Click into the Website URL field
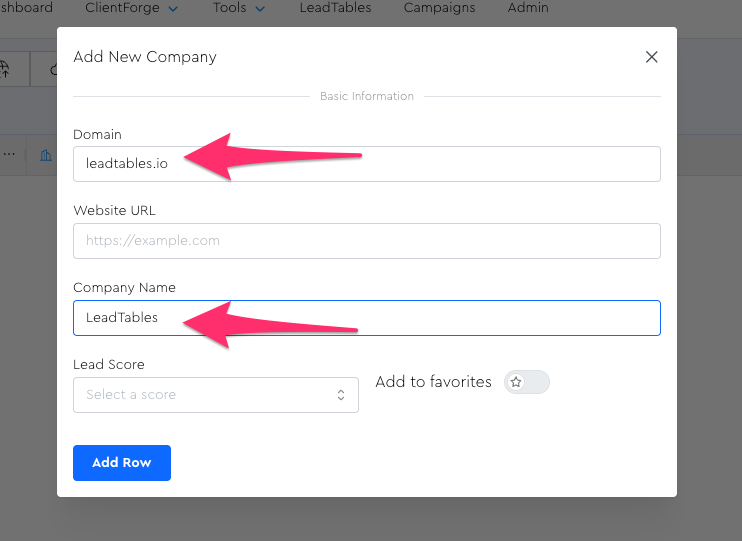This screenshot has width=742, height=541. click(x=366, y=241)
